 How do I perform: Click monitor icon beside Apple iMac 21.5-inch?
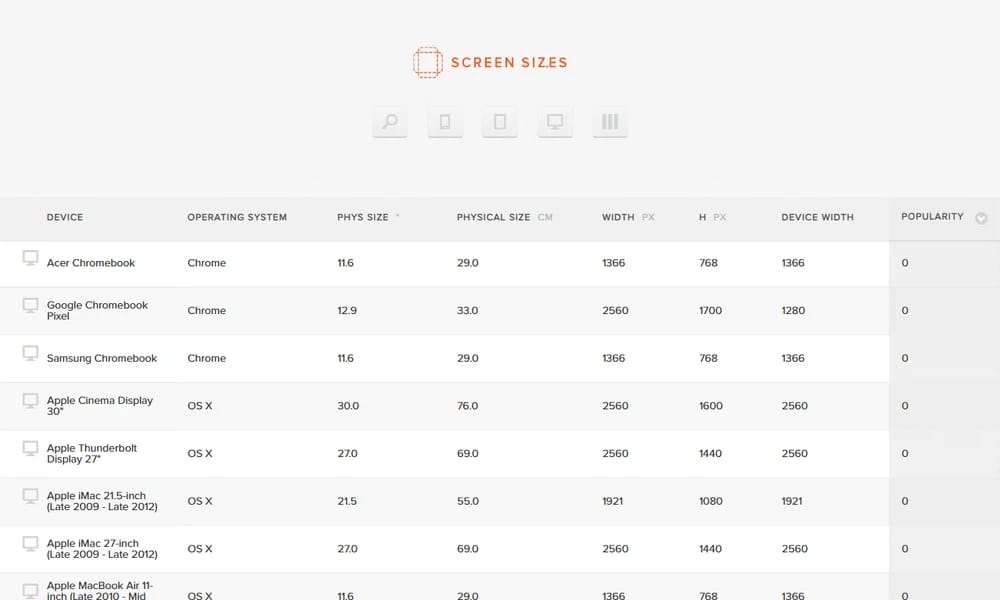[30, 496]
